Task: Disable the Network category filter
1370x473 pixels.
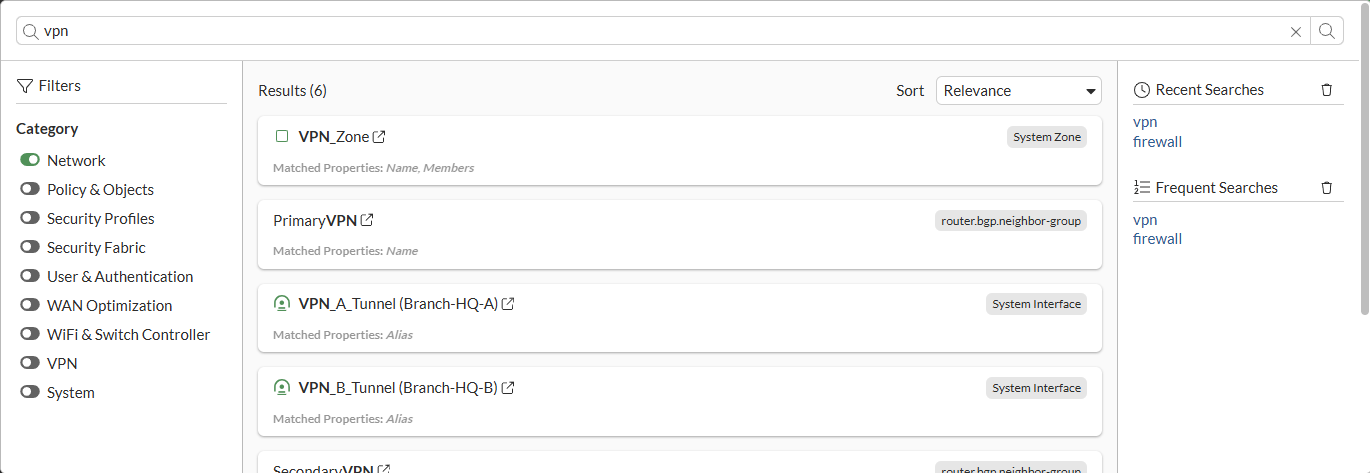Action: (30, 161)
